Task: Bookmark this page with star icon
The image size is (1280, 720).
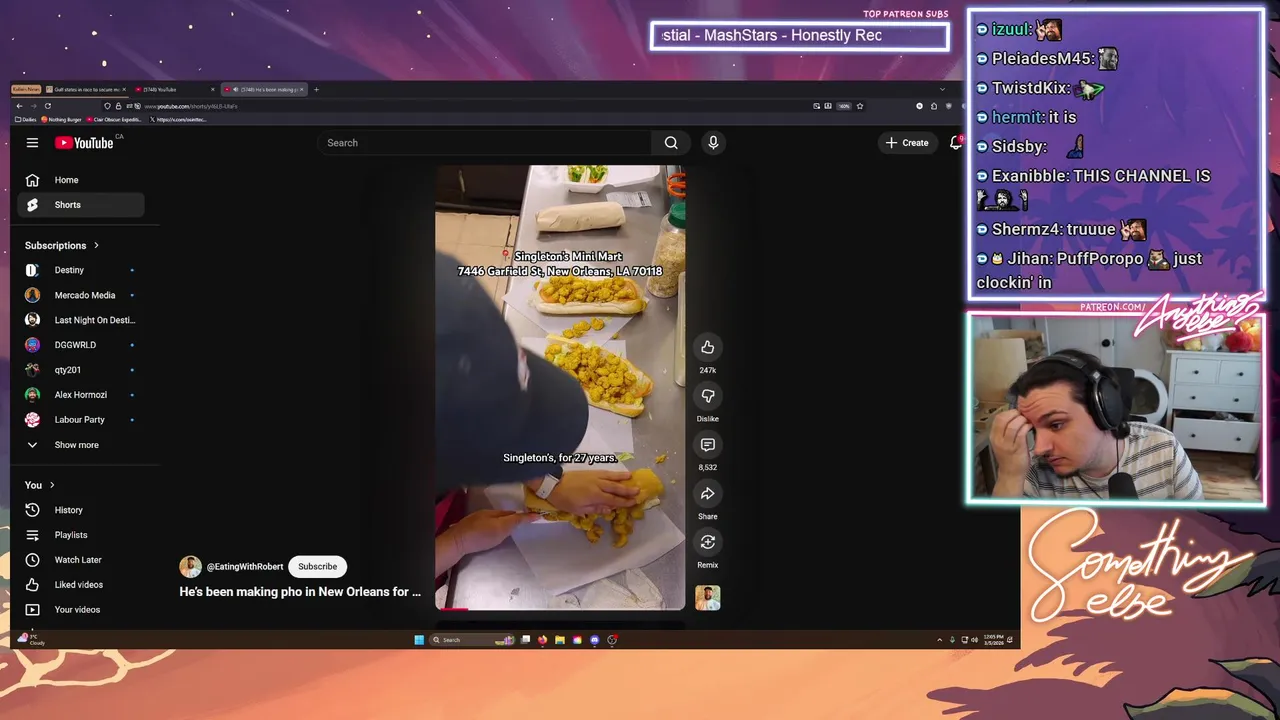Action: (860, 106)
